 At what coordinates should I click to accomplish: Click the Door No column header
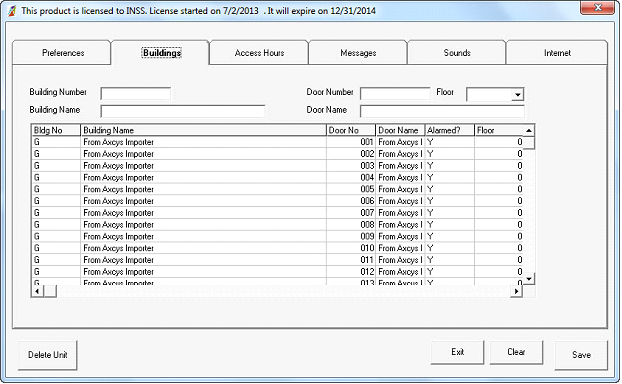351,130
